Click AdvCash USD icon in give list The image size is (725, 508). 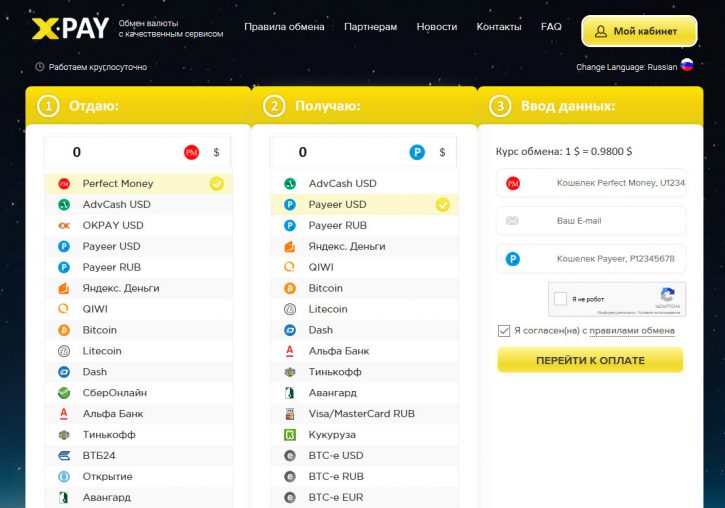click(64, 205)
